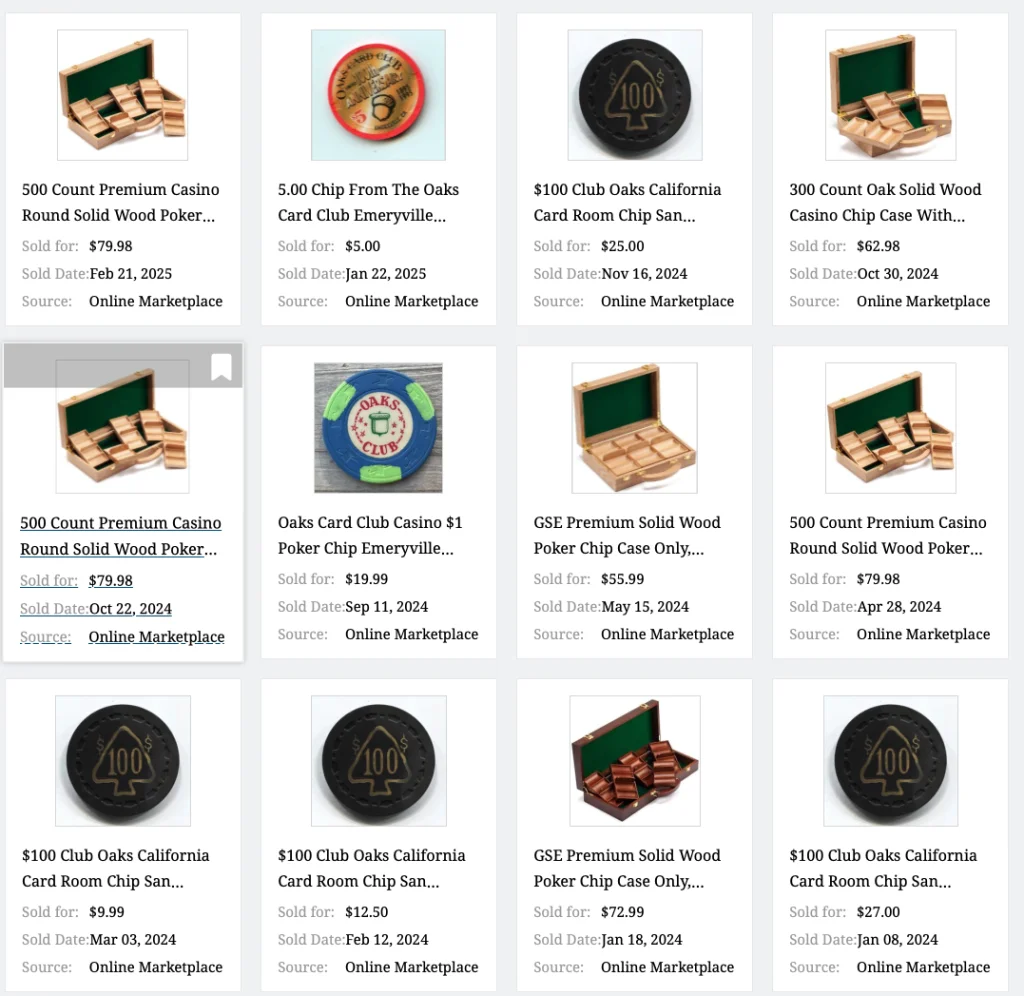Open the $100 Club Oaks listing that sold for $27.00

(x=883, y=868)
